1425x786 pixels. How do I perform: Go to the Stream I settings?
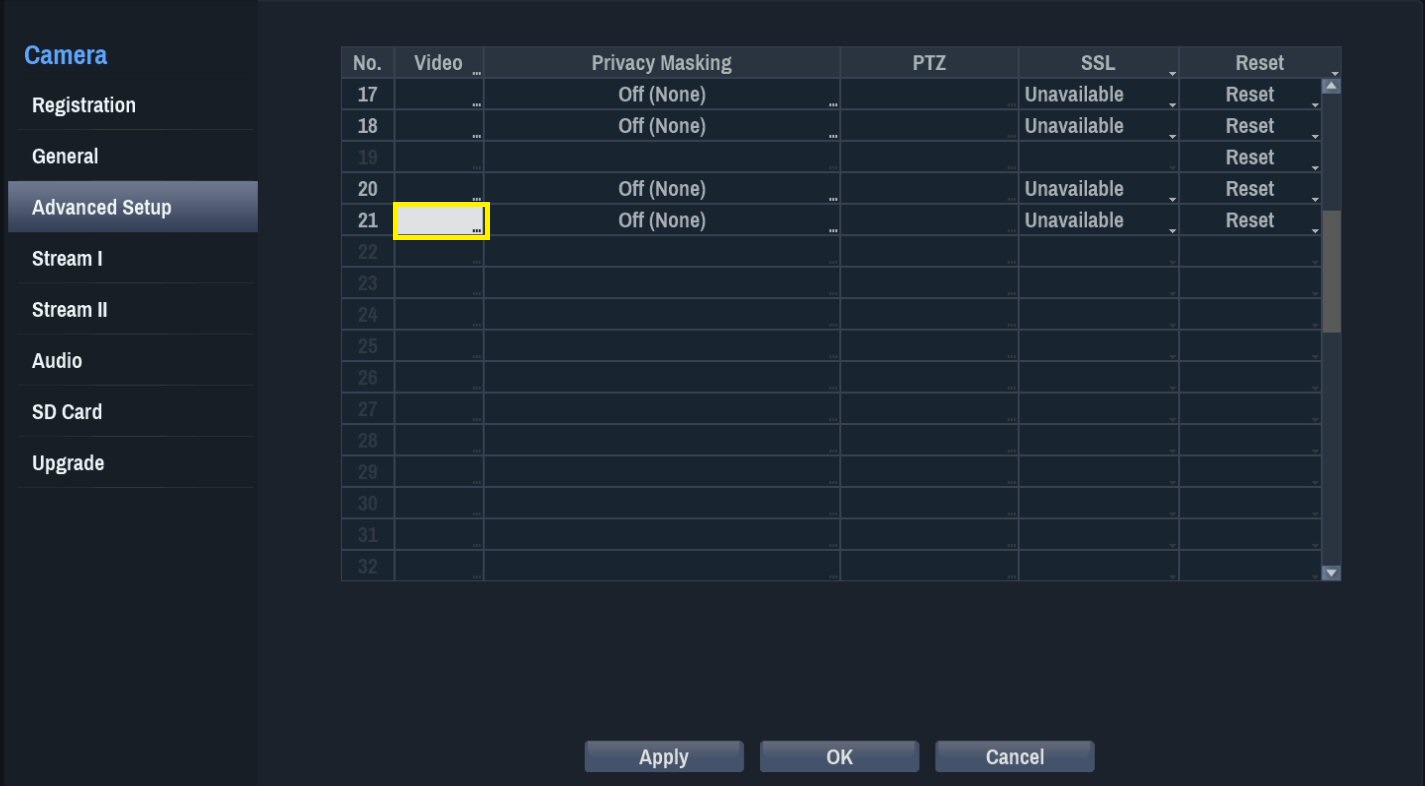coord(132,258)
